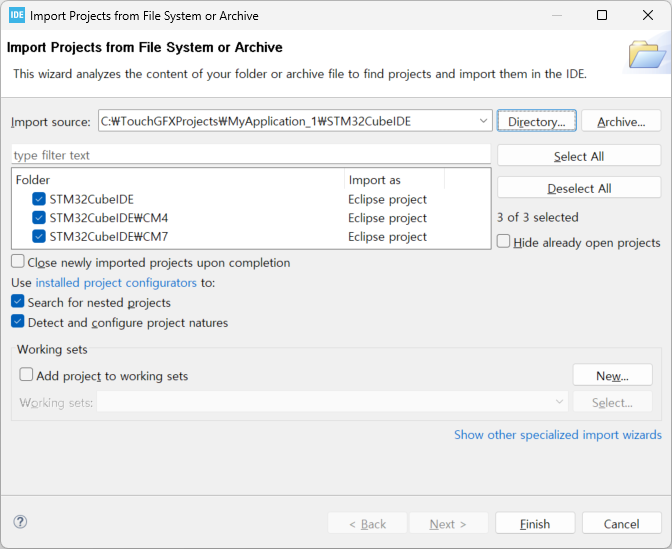Maximize the import dialog window
This screenshot has height=549, width=672.
(x=602, y=15)
